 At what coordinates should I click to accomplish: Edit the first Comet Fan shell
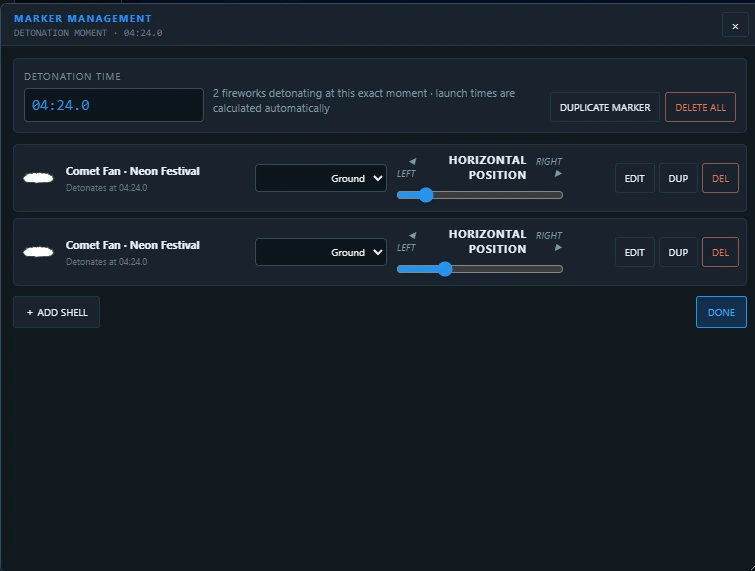pyautogui.click(x=635, y=178)
